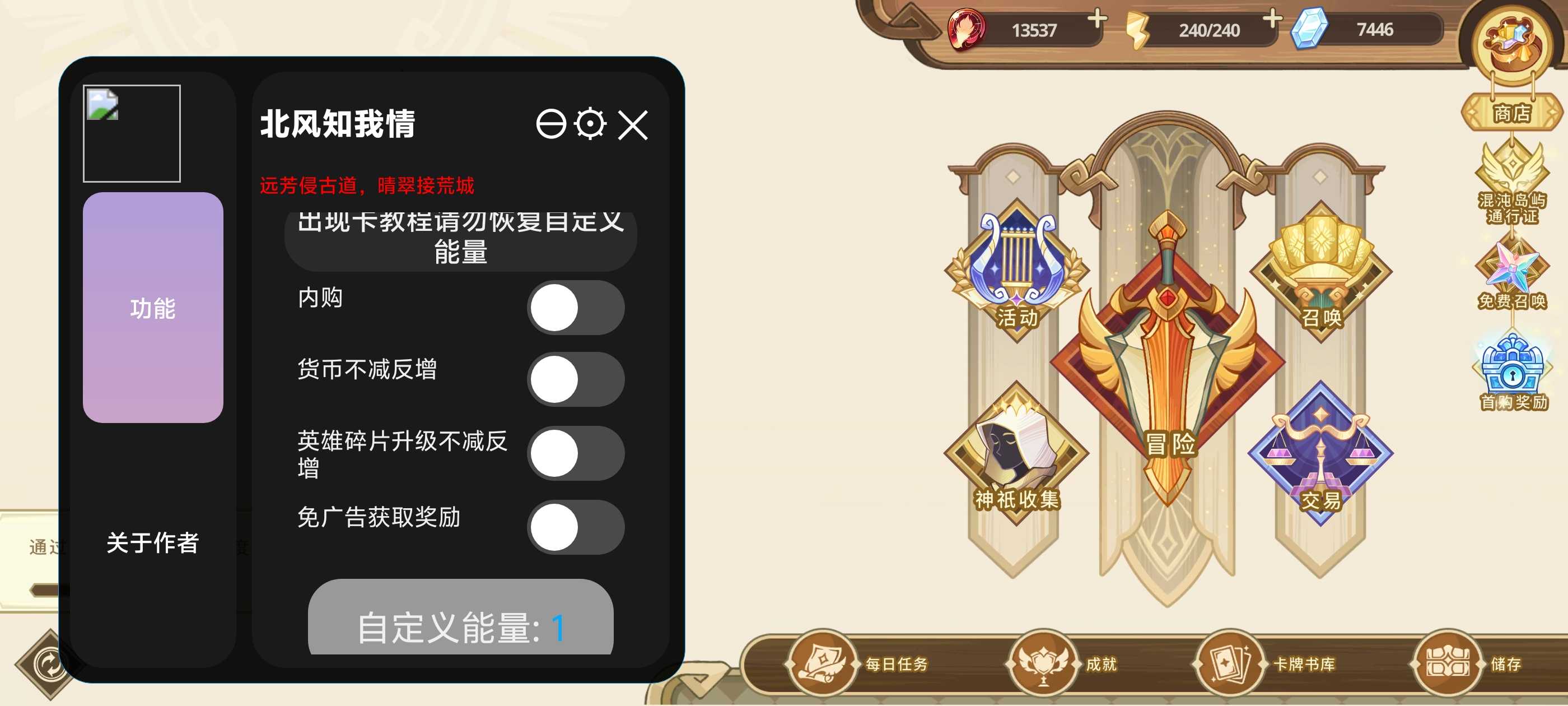Open mod menu gear settings icon
The width and height of the screenshot is (1568, 706).
(x=590, y=124)
